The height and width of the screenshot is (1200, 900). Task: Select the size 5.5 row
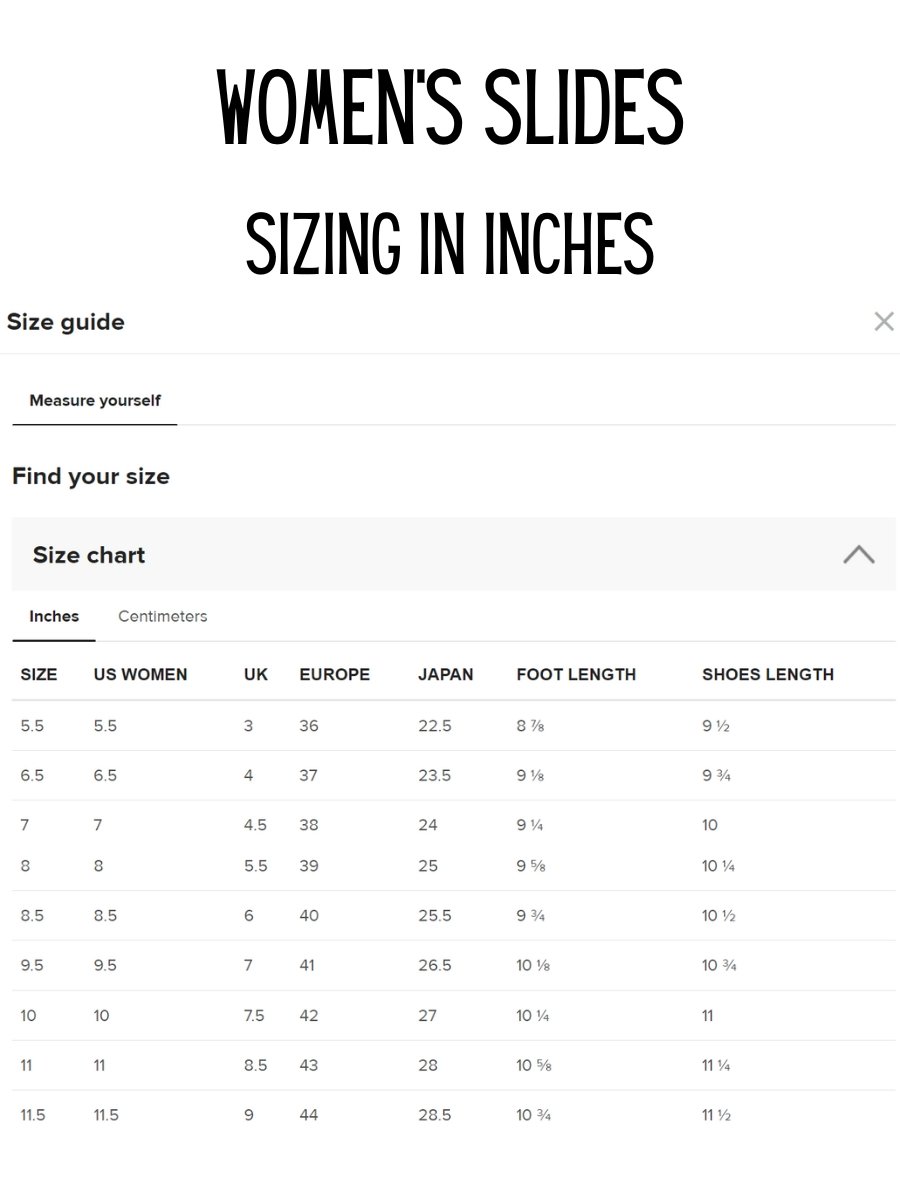tap(453, 726)
